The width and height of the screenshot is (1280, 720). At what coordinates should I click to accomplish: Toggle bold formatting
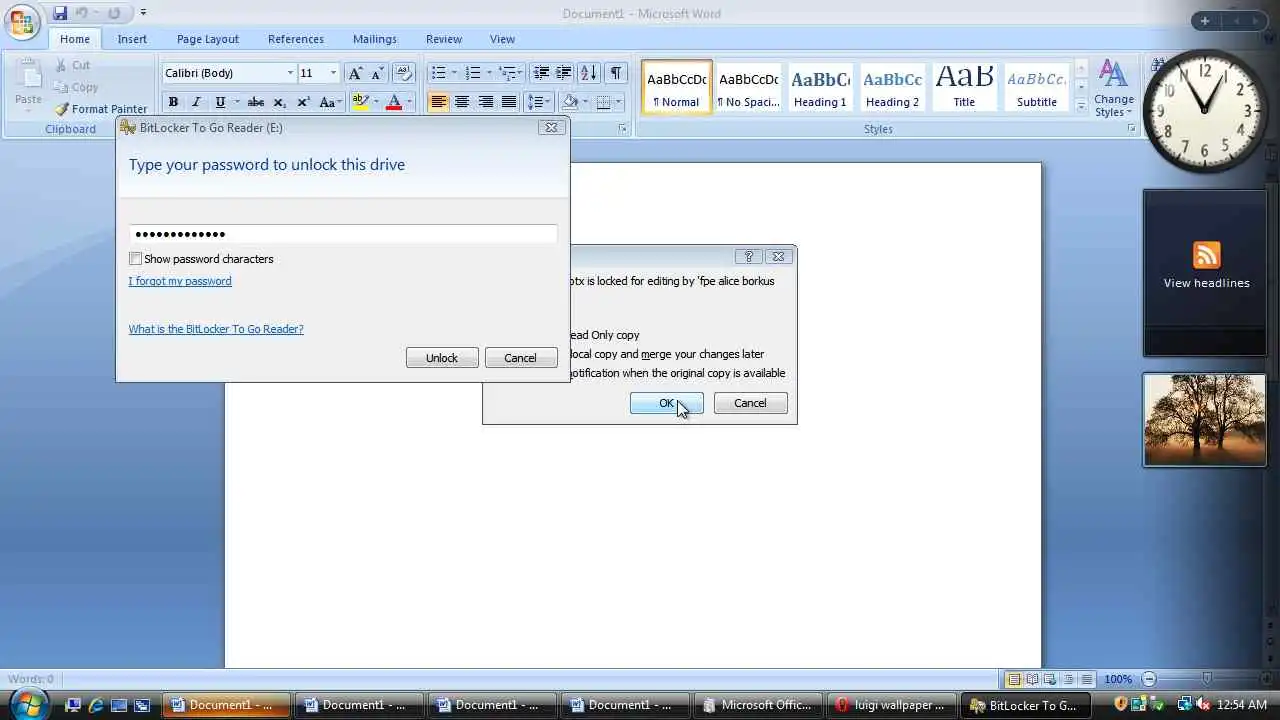pos(173,102)
